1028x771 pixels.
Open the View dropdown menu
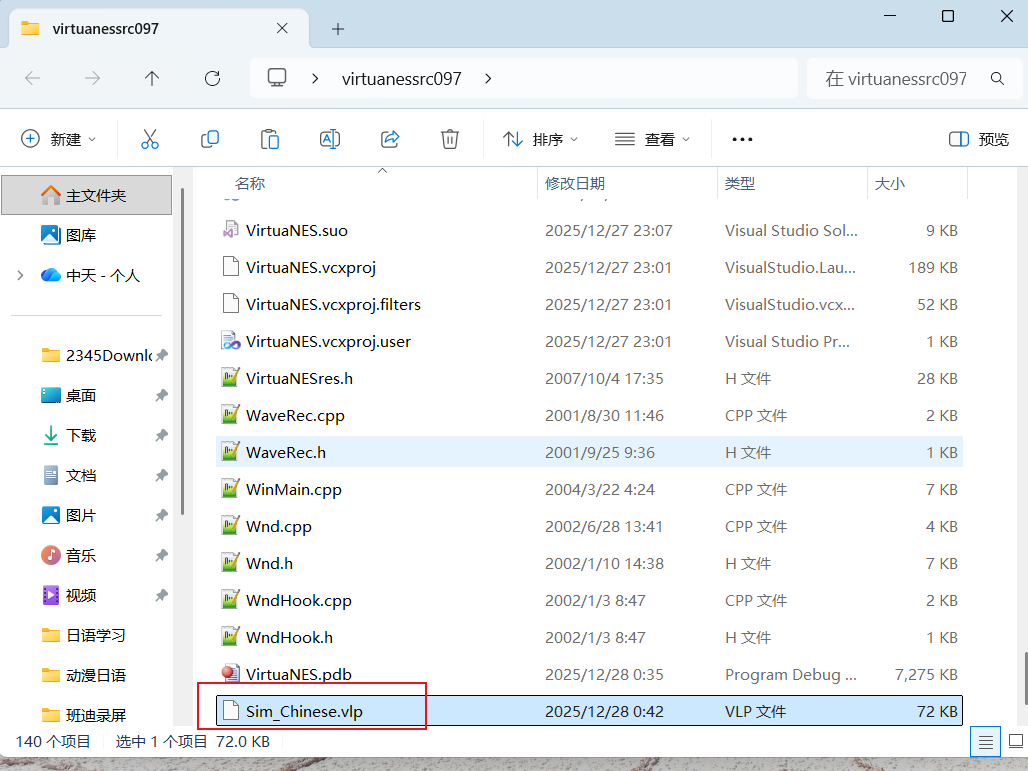pyautogui.click(x=652, y=139)
